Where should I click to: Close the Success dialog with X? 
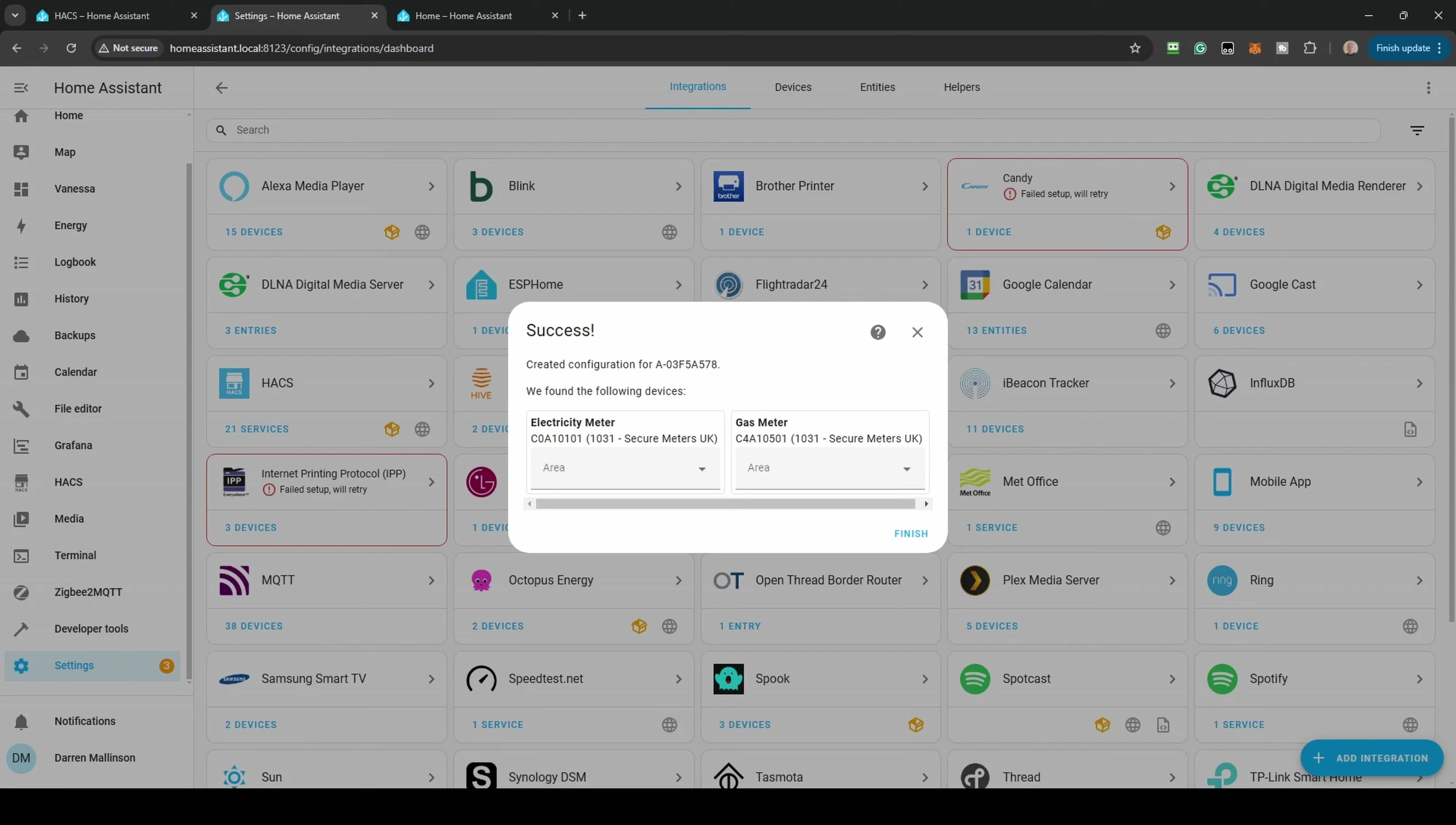click(917, 332)
